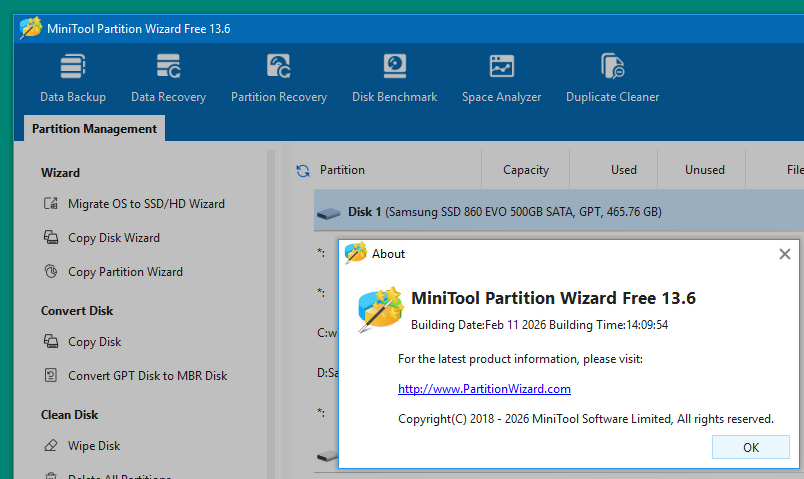Close the About dialog

pos(785,254)
